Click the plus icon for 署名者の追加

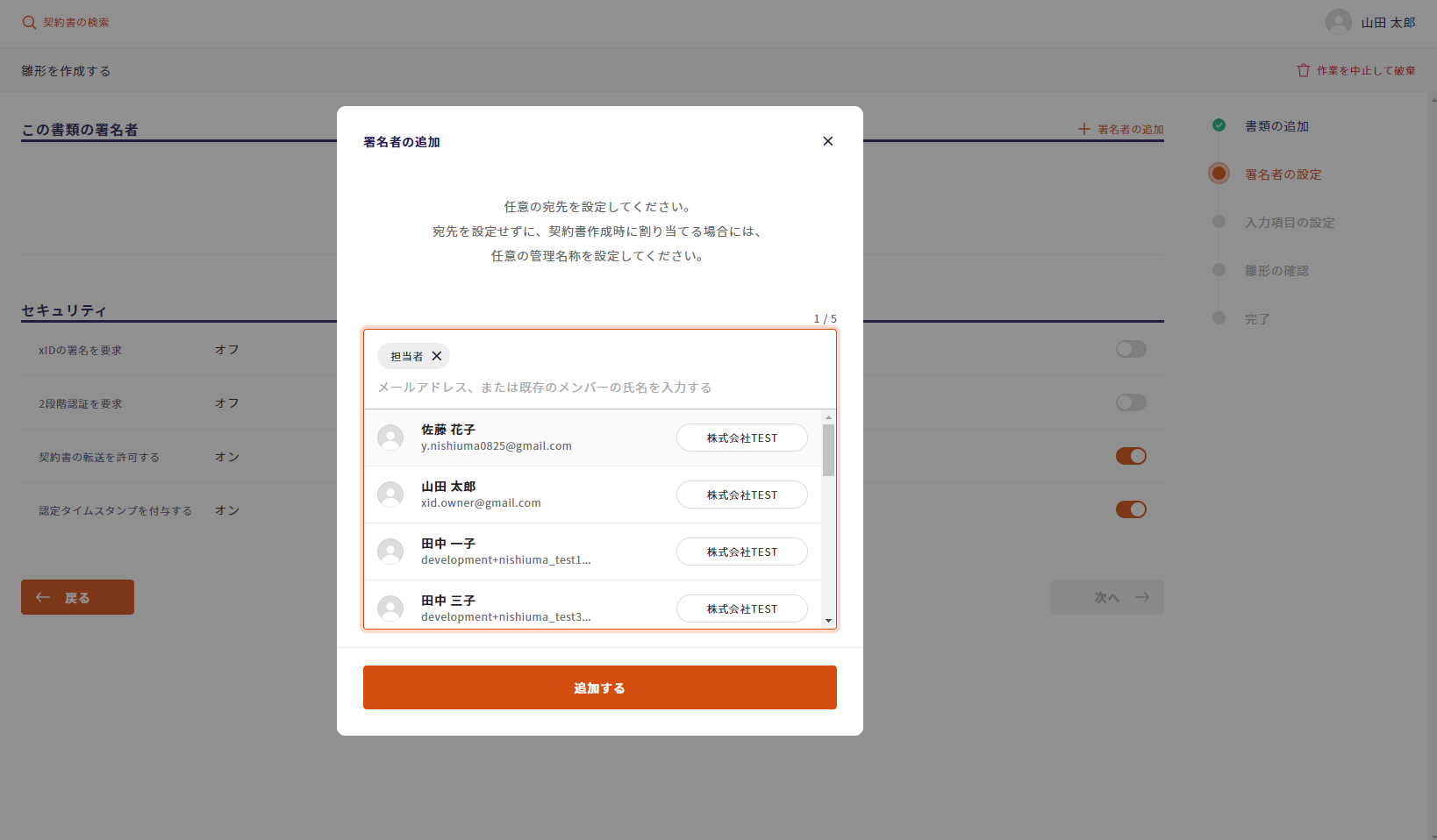[x=1084, y=129]
